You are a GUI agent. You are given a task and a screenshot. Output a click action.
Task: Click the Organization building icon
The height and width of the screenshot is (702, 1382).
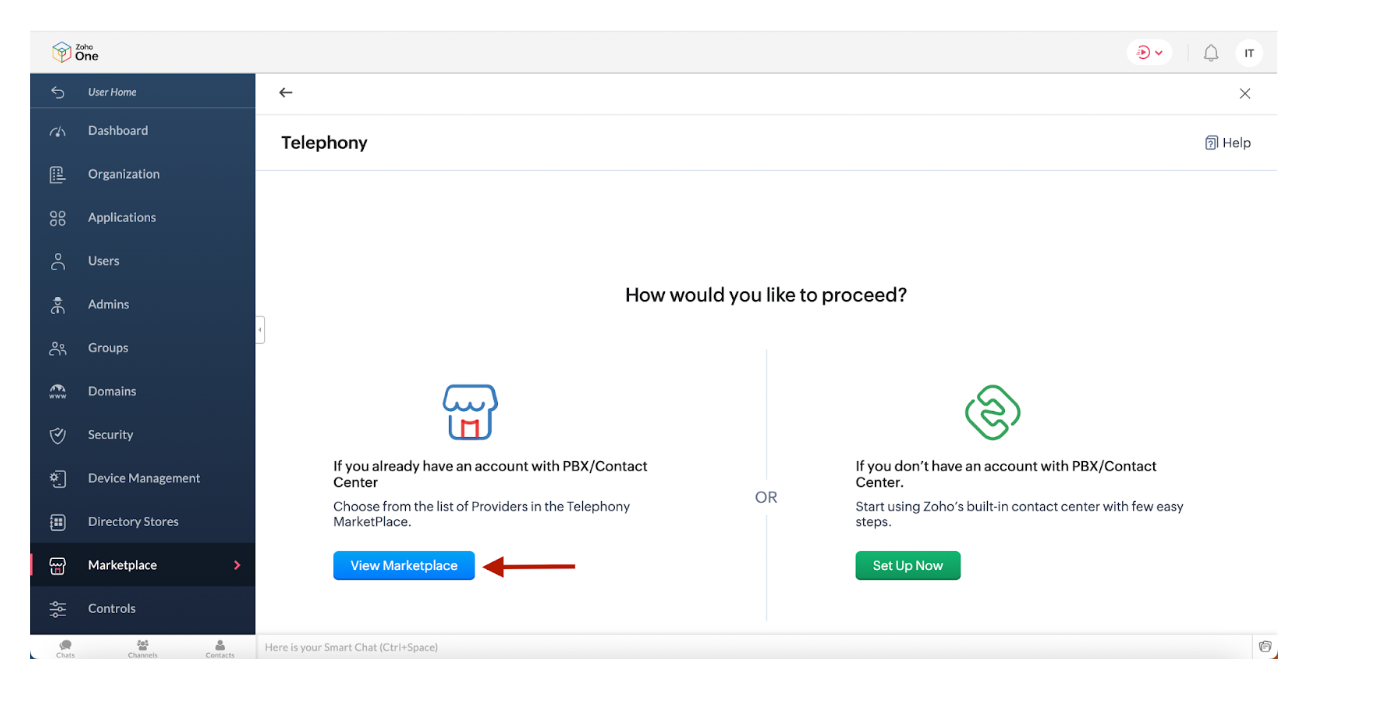(58, 174)
